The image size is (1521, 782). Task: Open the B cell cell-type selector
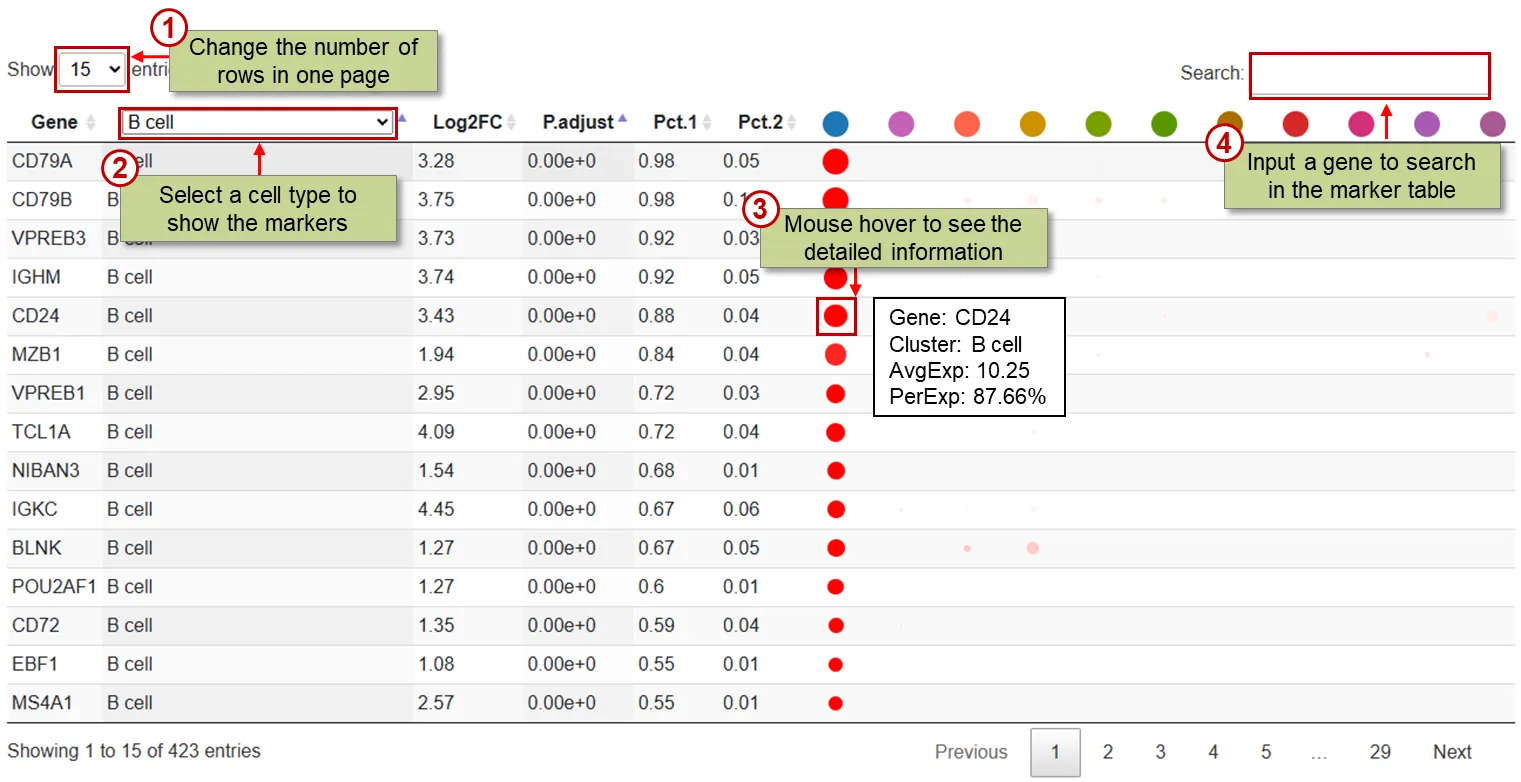coord(257,122)
